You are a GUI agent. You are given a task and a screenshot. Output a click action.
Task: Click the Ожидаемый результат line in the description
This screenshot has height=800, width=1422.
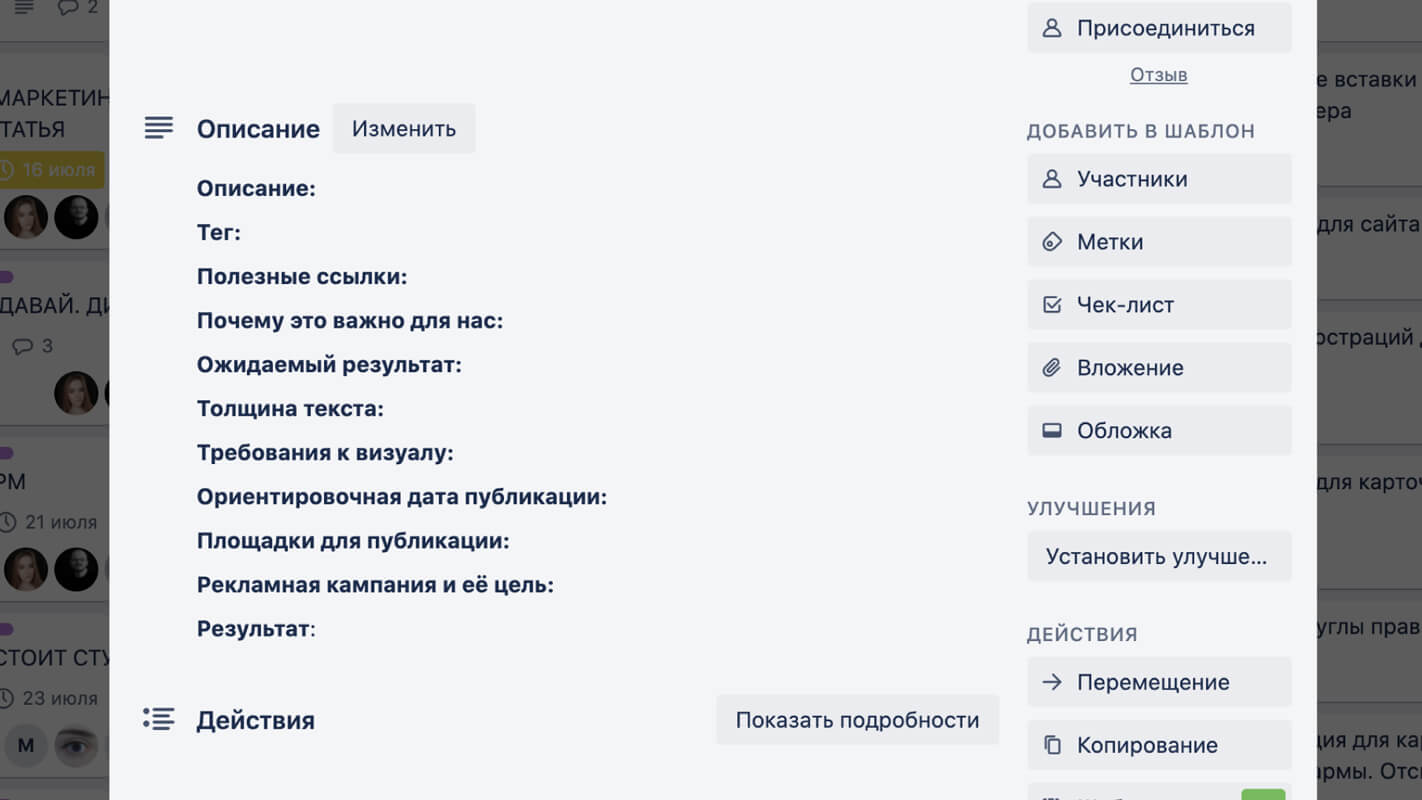click(x=329, y=365)
